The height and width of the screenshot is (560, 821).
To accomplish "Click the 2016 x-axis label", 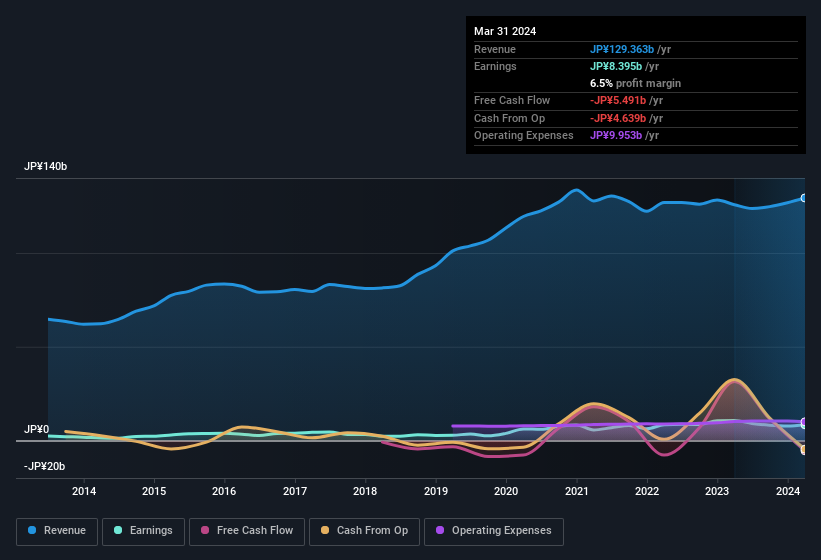I will click(224, 491).
